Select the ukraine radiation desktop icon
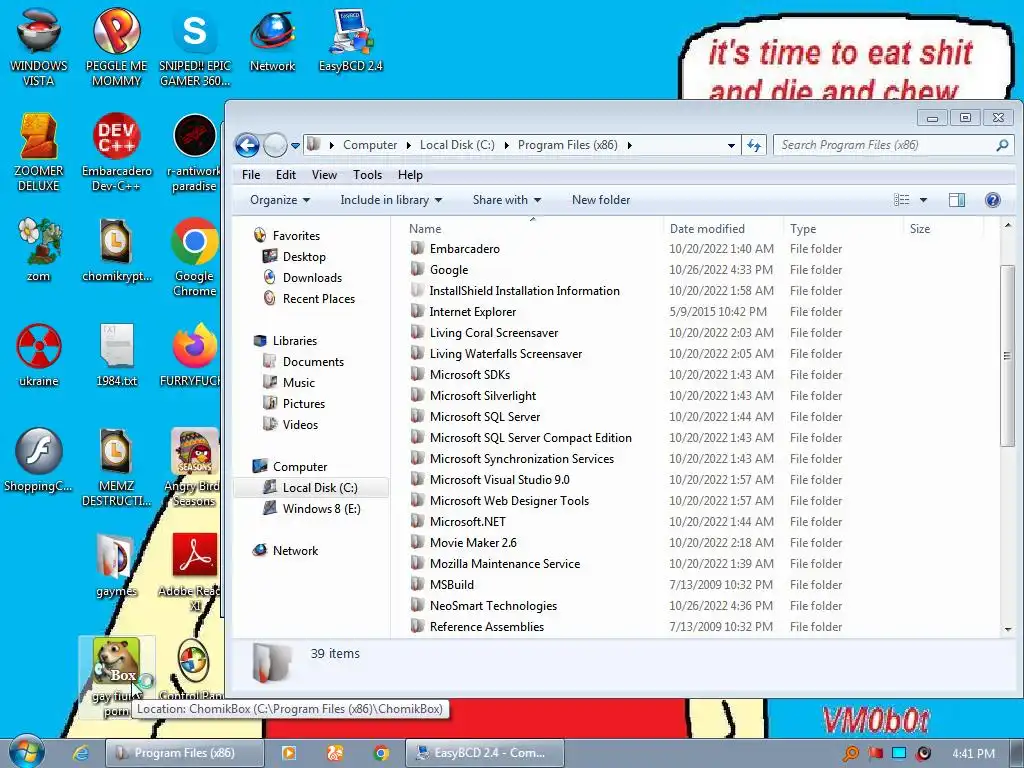This screenshot has width=1024, height=768. click(x=39, y=355)
